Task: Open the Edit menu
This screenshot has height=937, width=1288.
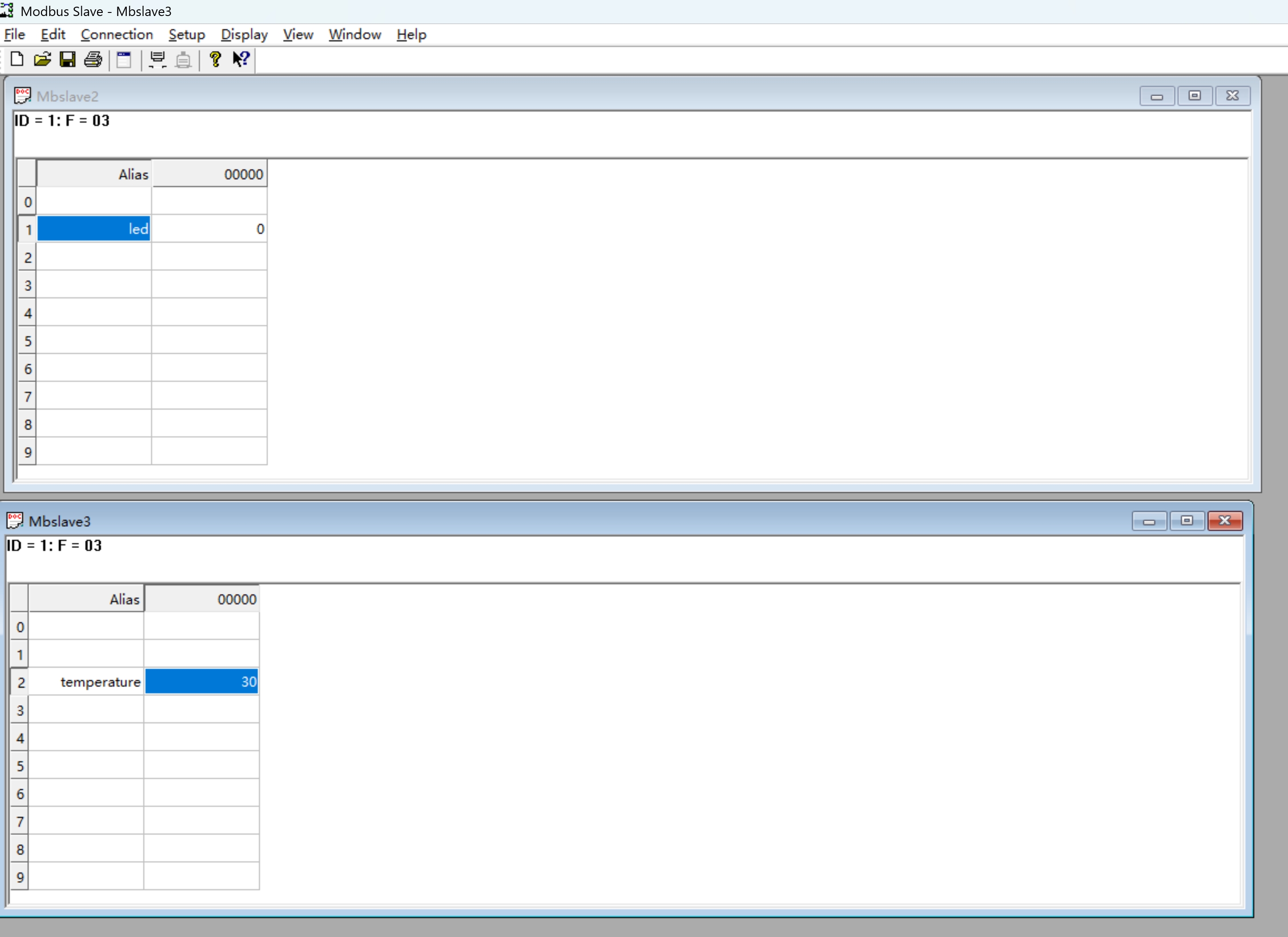Action: pyautogui.click(x=53, y=35)
